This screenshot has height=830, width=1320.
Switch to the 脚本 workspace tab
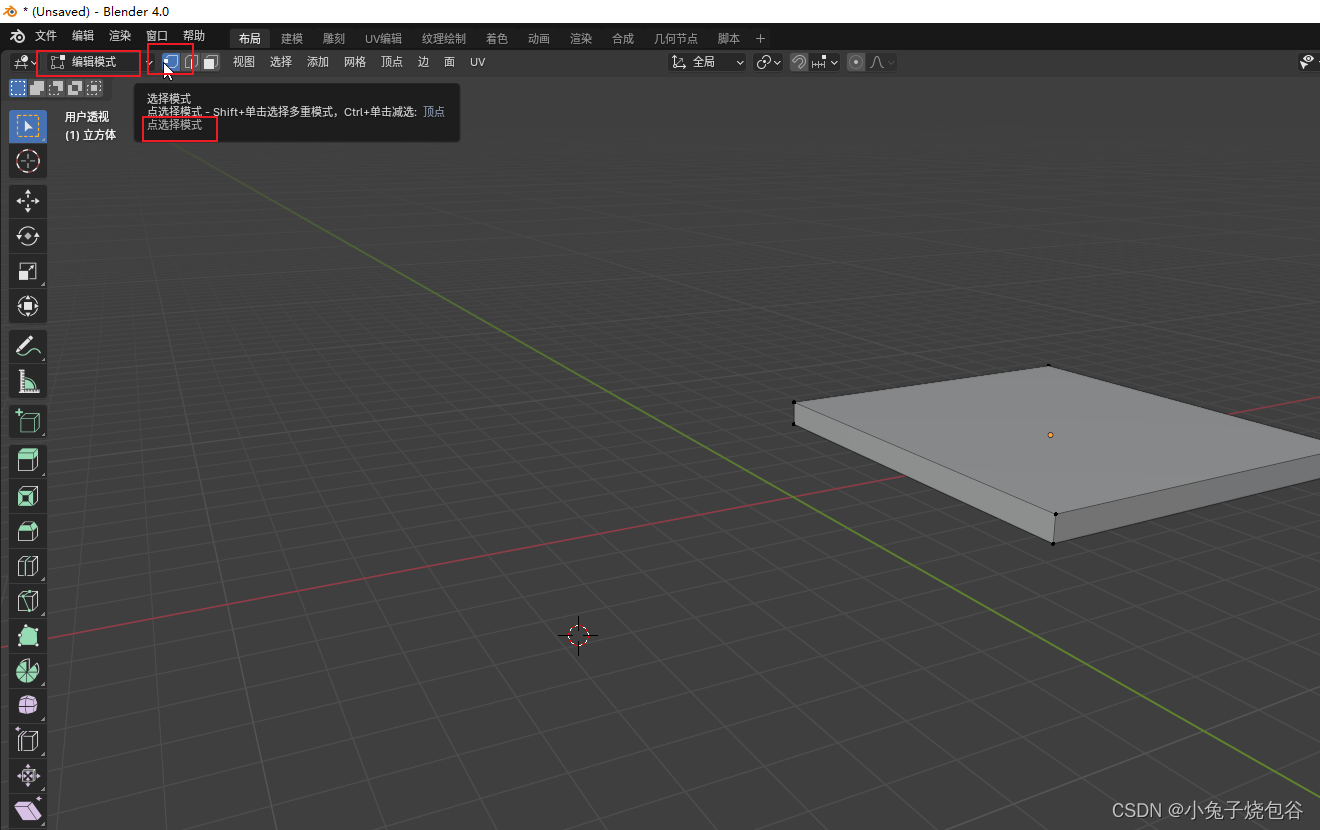click(729, 39)
